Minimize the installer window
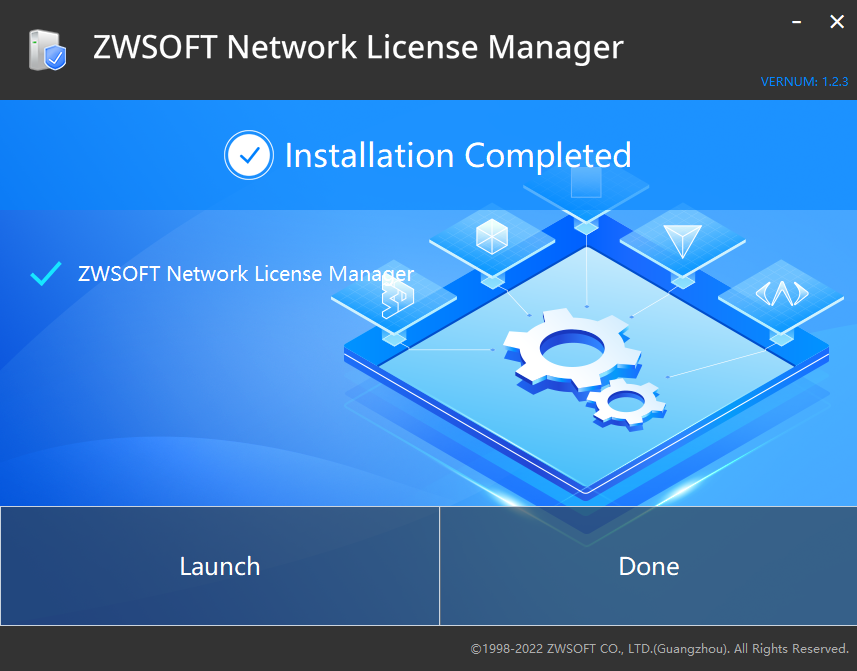Screen dimensions: 857x671 pos(796,22)
